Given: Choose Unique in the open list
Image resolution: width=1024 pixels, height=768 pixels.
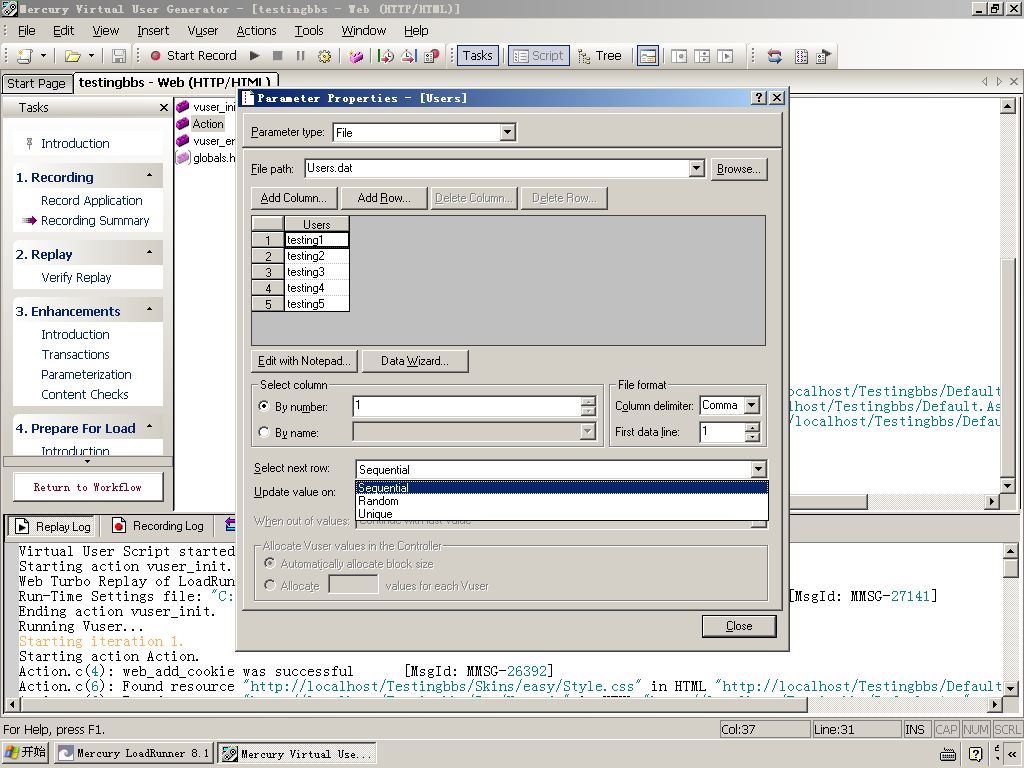Looking at the screenshot, I should [x=562, y=514].
